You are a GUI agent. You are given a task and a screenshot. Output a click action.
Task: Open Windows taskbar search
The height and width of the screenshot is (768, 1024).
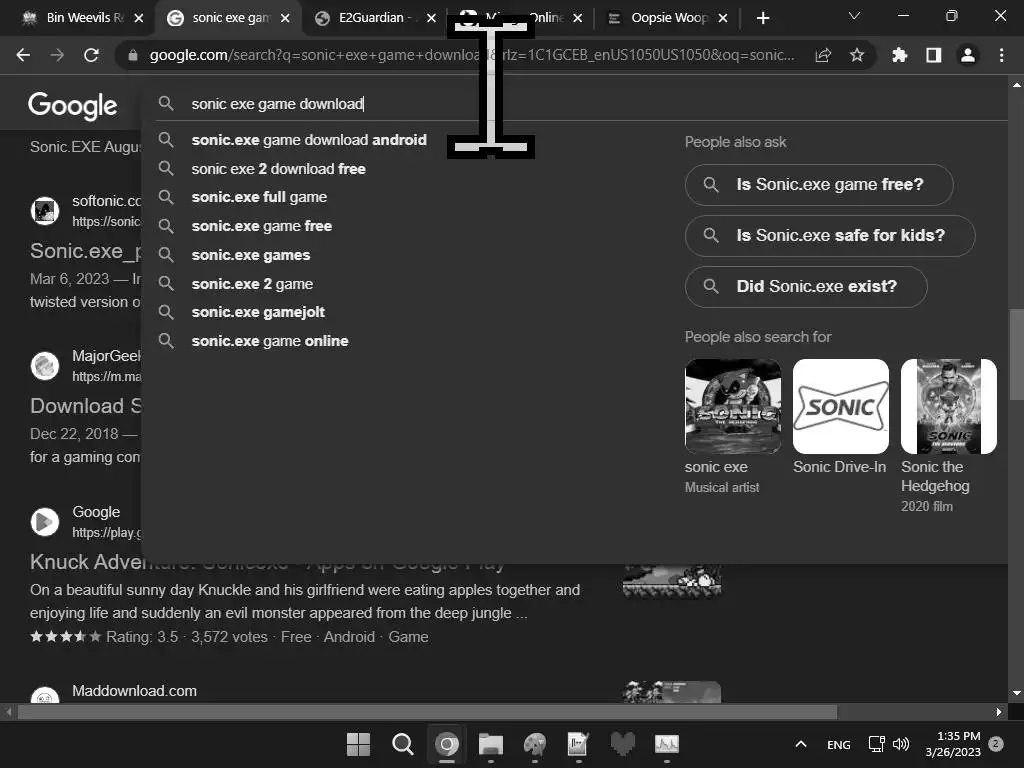click(x=402, y=744)
